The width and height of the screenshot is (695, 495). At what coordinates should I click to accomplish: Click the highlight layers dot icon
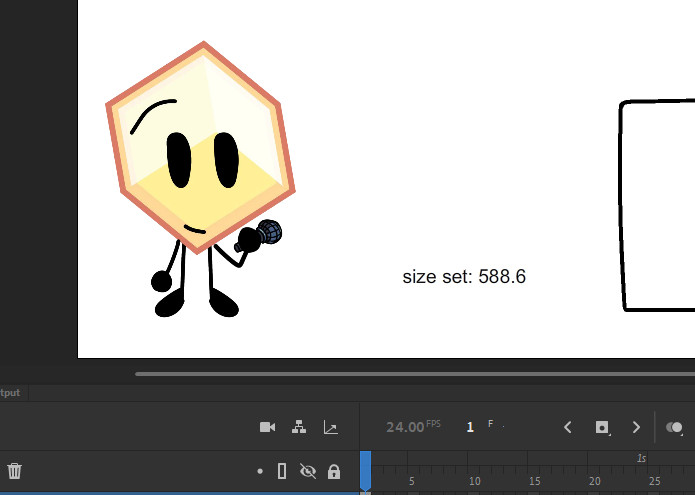[x=260, y=471]
